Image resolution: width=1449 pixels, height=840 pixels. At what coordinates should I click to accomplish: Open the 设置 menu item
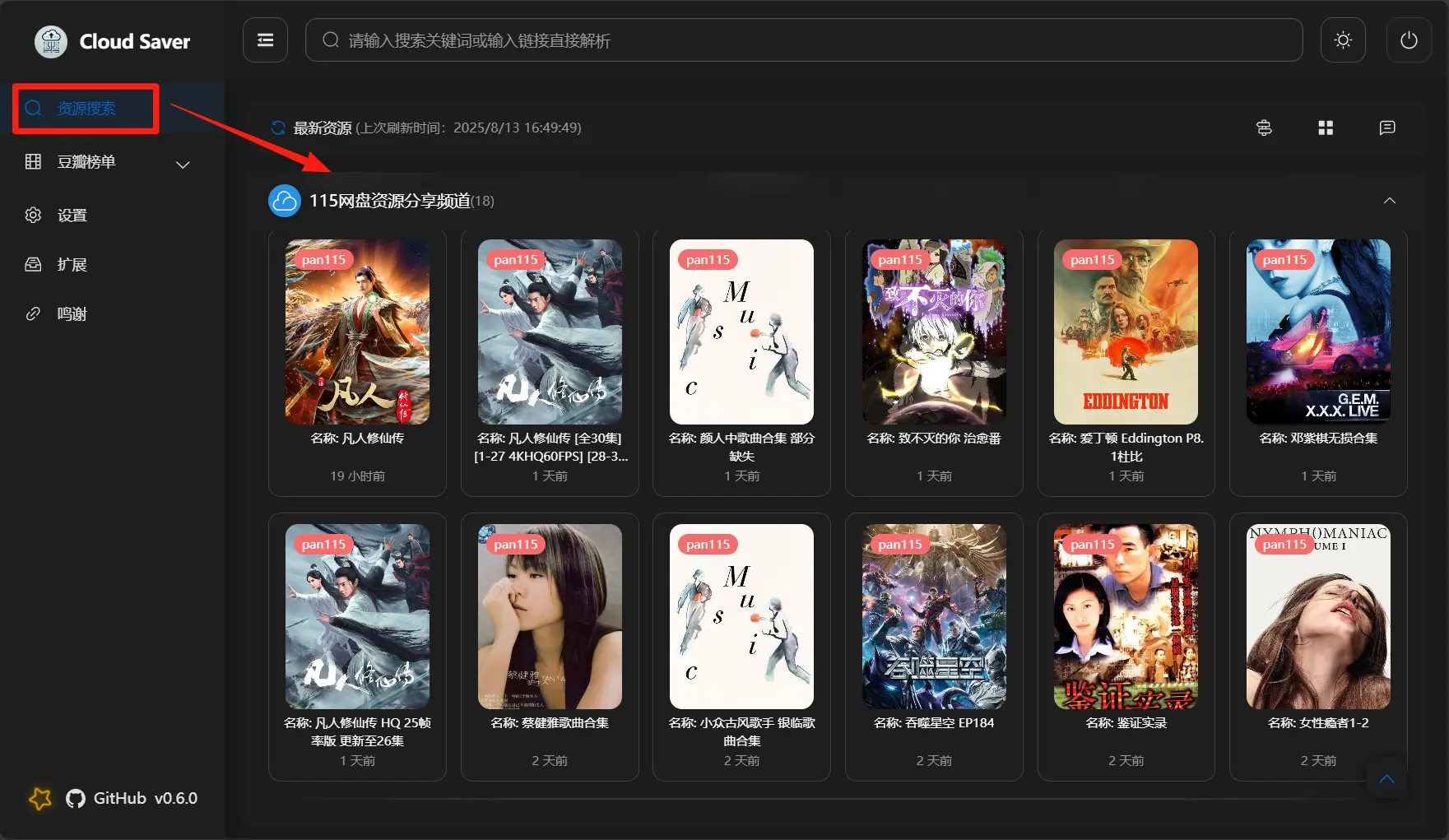click(x=72, y=216)
